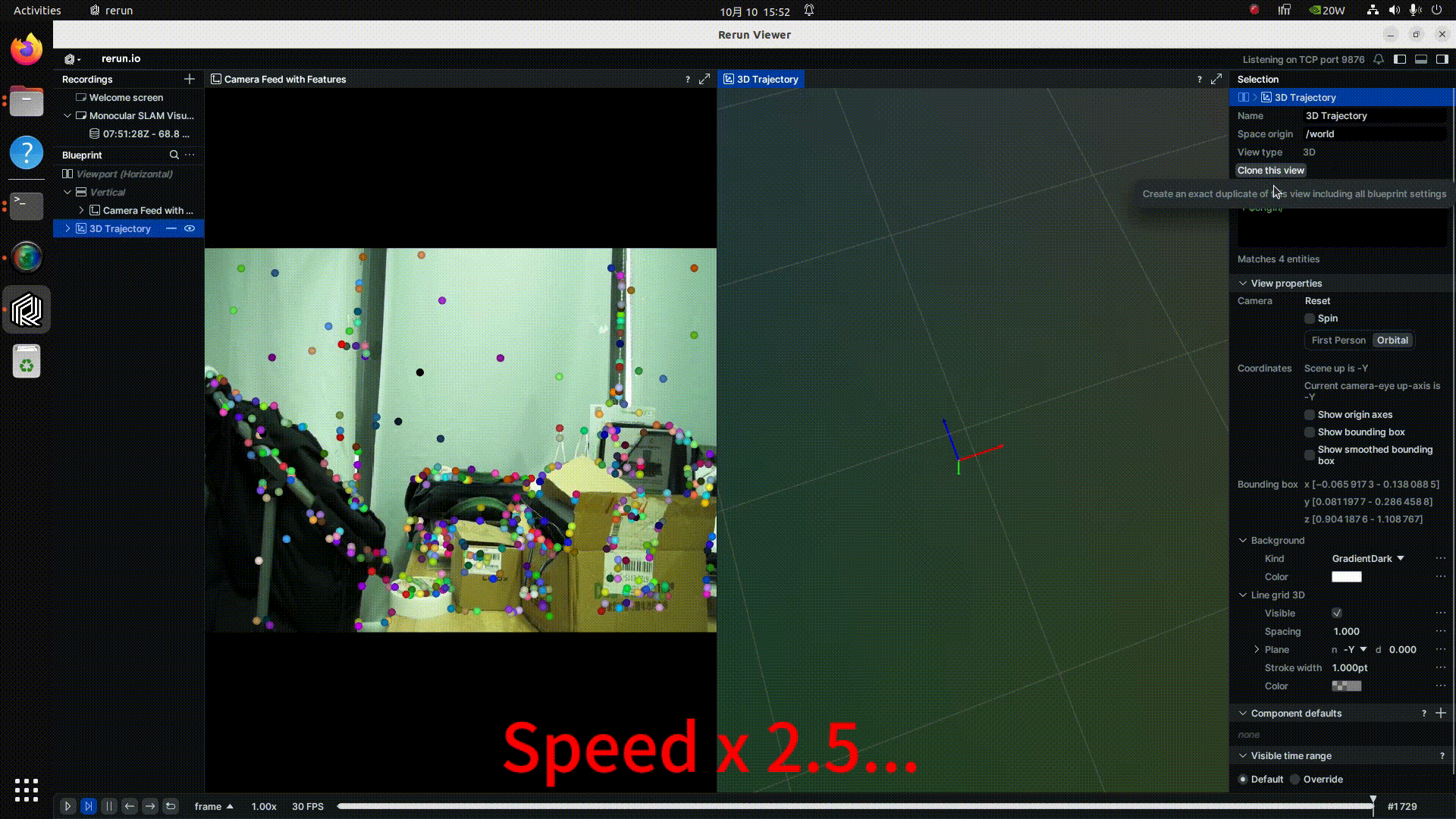
Task: Collapse the View properties section
Action: click(x=1243, y=283)
